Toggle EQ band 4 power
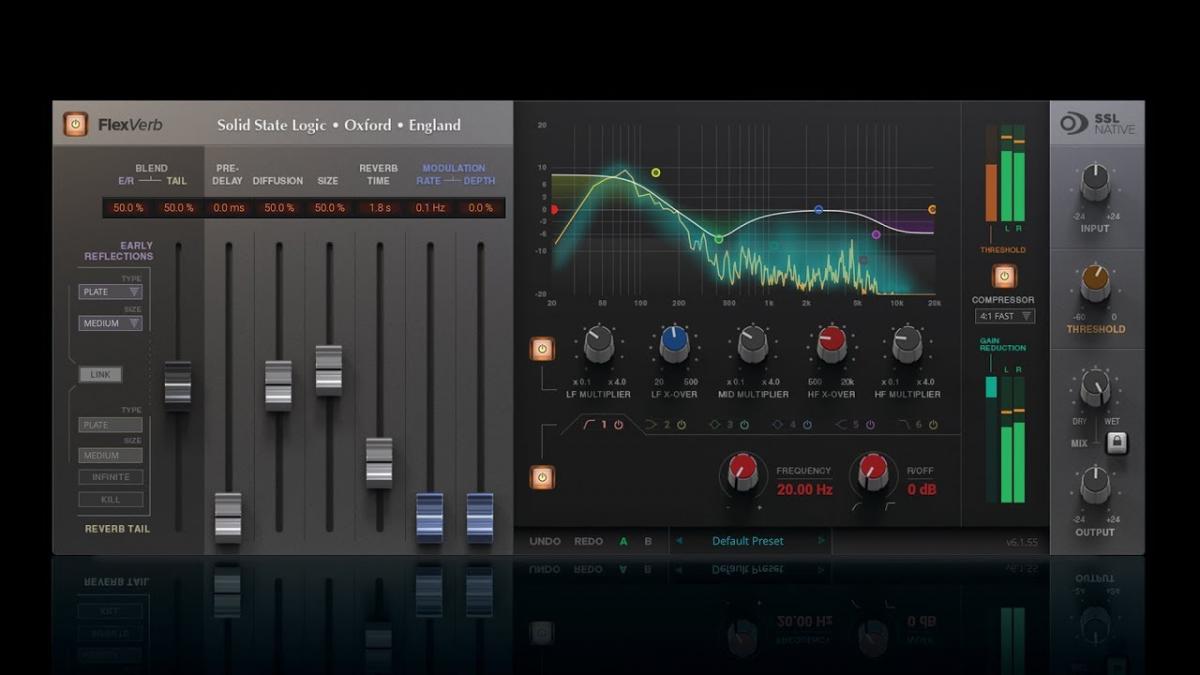 click(x=807, y=425)
